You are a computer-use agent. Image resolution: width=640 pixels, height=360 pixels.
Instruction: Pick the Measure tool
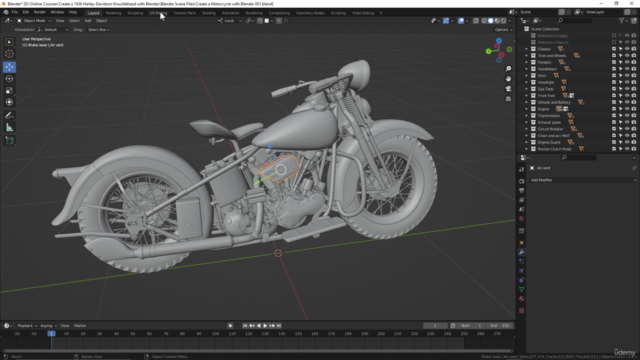(x=9, y=128)
